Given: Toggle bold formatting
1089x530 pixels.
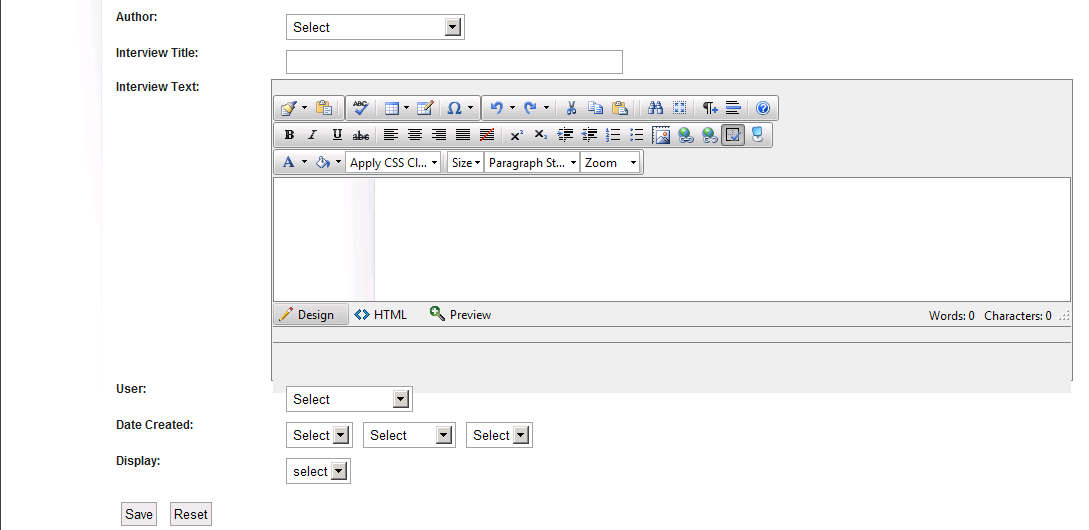Looking at the screenshot, I should (x=289, y=135).
